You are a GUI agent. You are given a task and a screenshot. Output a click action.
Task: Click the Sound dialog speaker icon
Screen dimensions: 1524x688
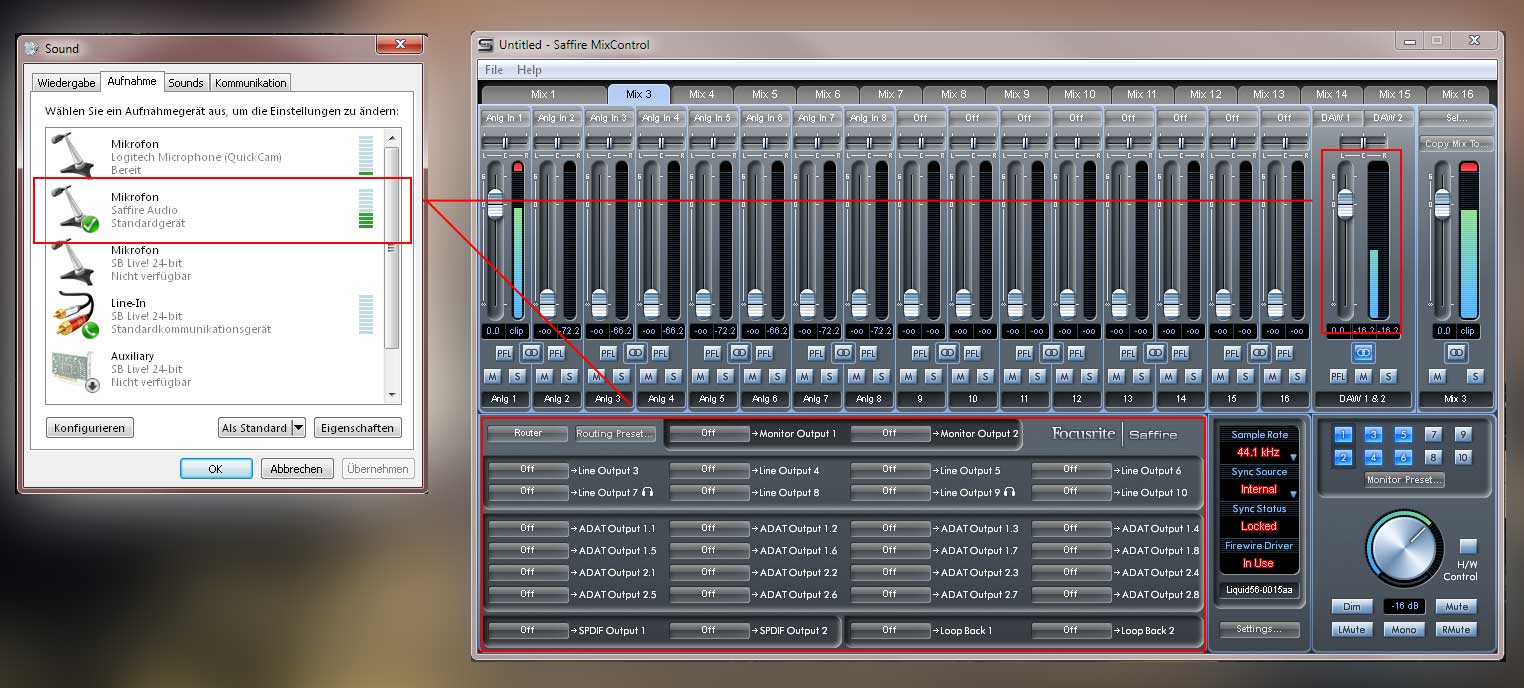pyautogui.click(x=31, y=48)
